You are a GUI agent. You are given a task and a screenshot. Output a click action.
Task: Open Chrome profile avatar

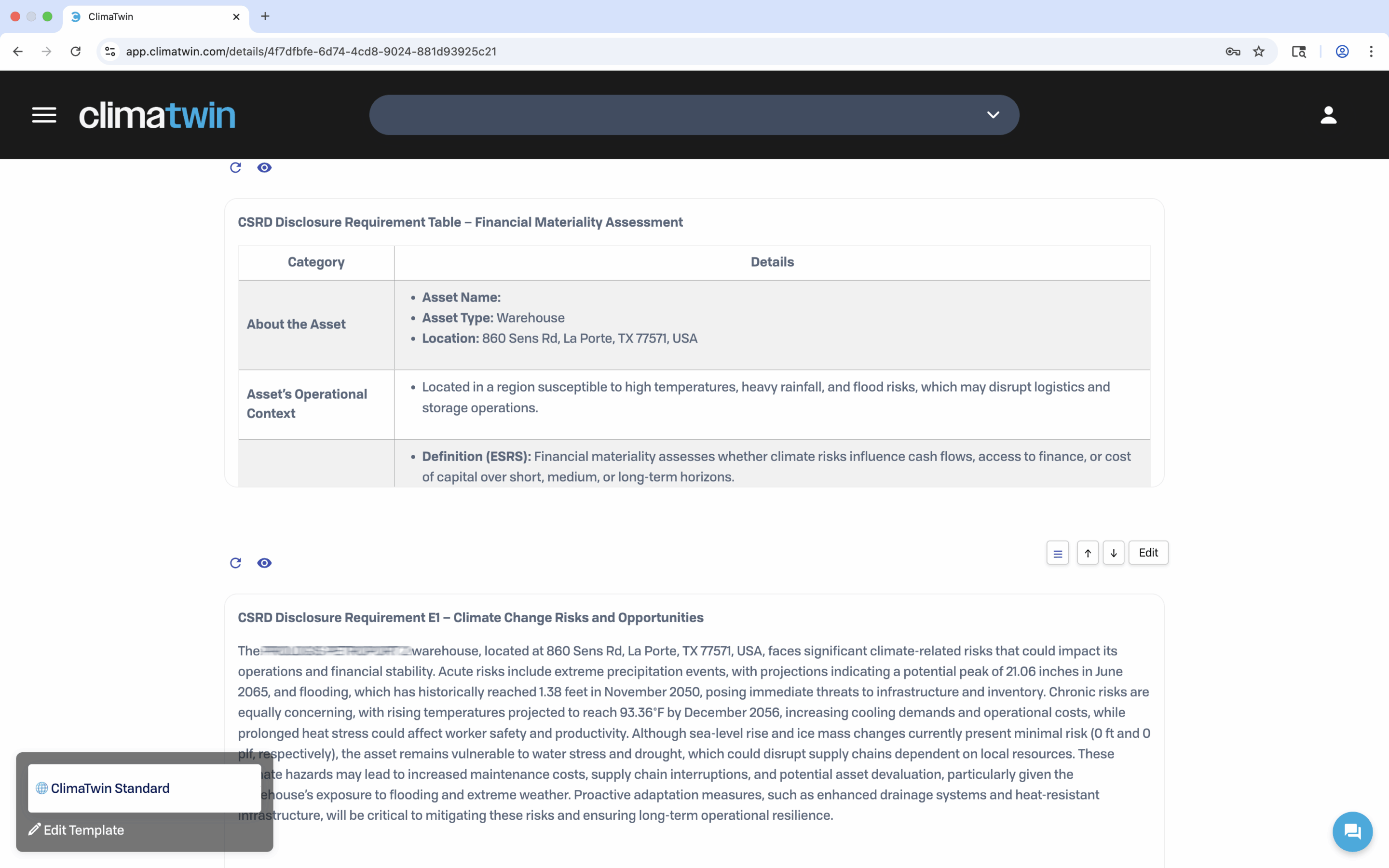(x=1342, y=52)
